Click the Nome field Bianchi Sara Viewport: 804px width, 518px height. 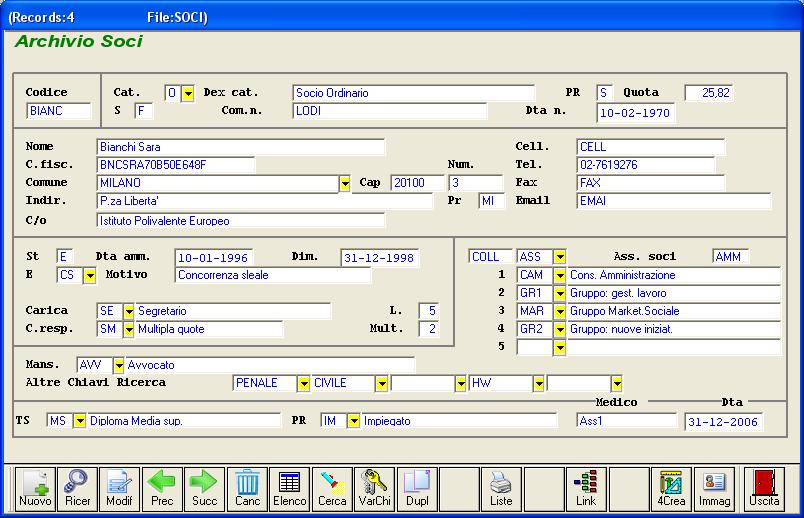[240, 147]
